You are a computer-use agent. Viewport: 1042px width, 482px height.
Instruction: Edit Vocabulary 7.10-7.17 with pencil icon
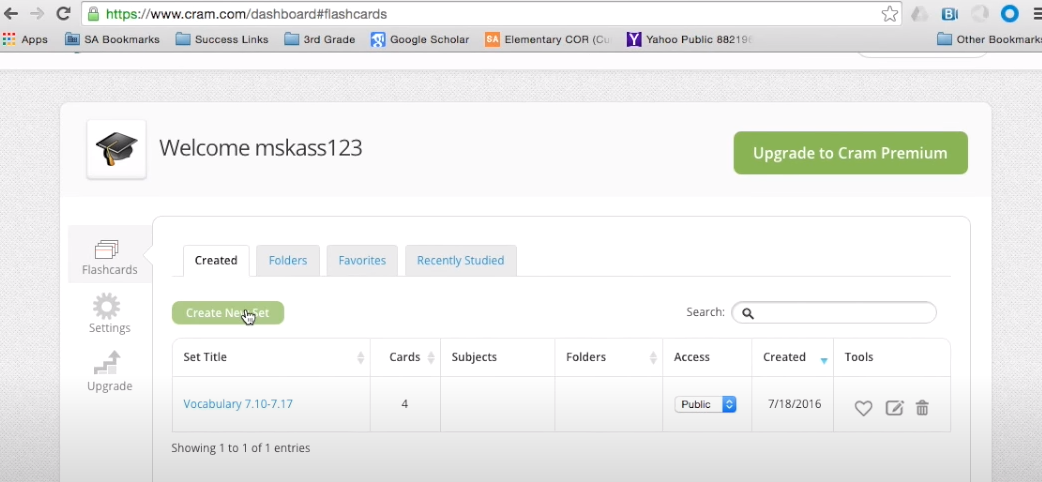pyautogui.click(x=894, y=408)
